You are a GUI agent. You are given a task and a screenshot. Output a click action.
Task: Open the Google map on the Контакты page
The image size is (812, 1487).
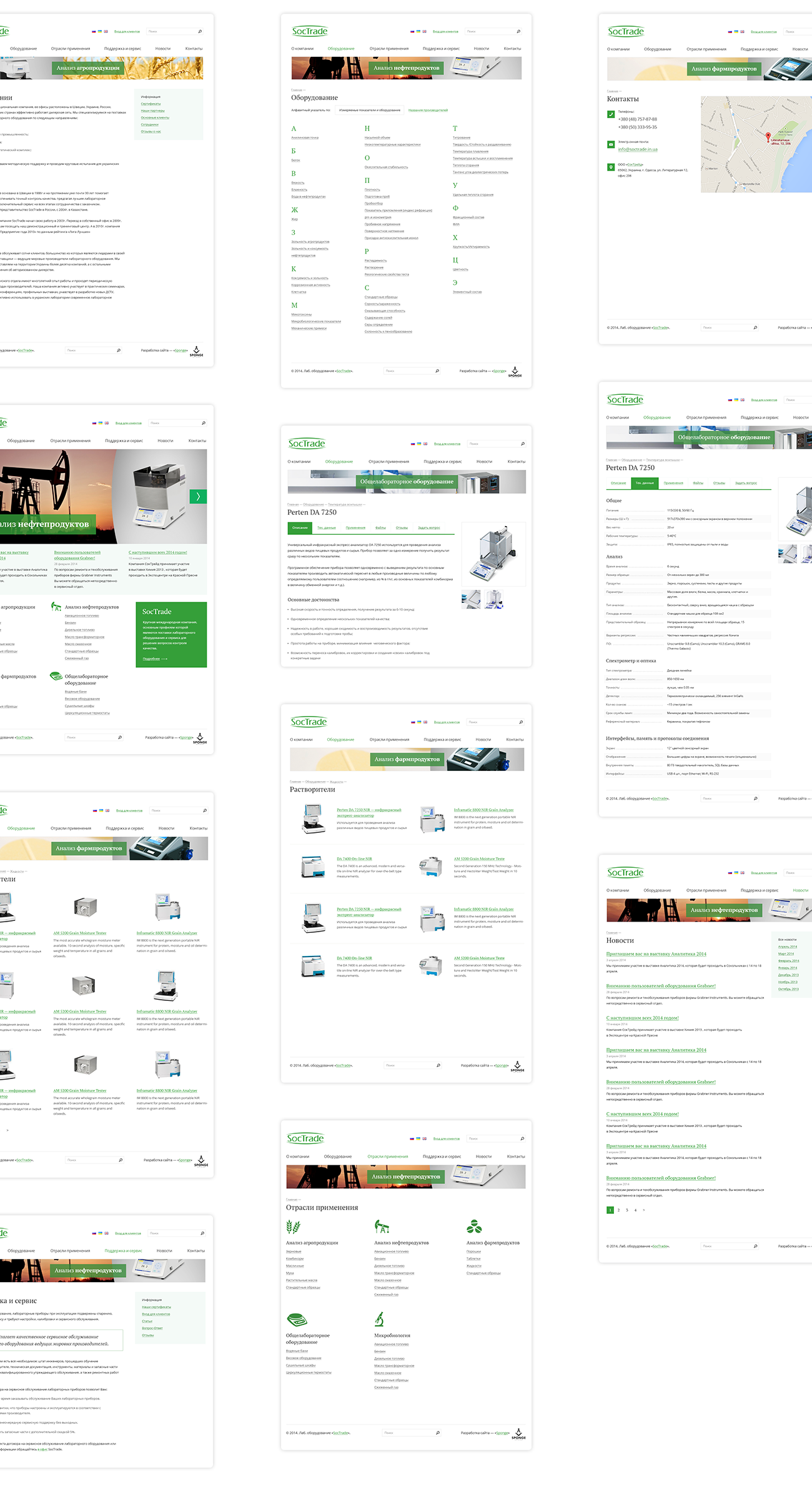[x=756, y=144]
